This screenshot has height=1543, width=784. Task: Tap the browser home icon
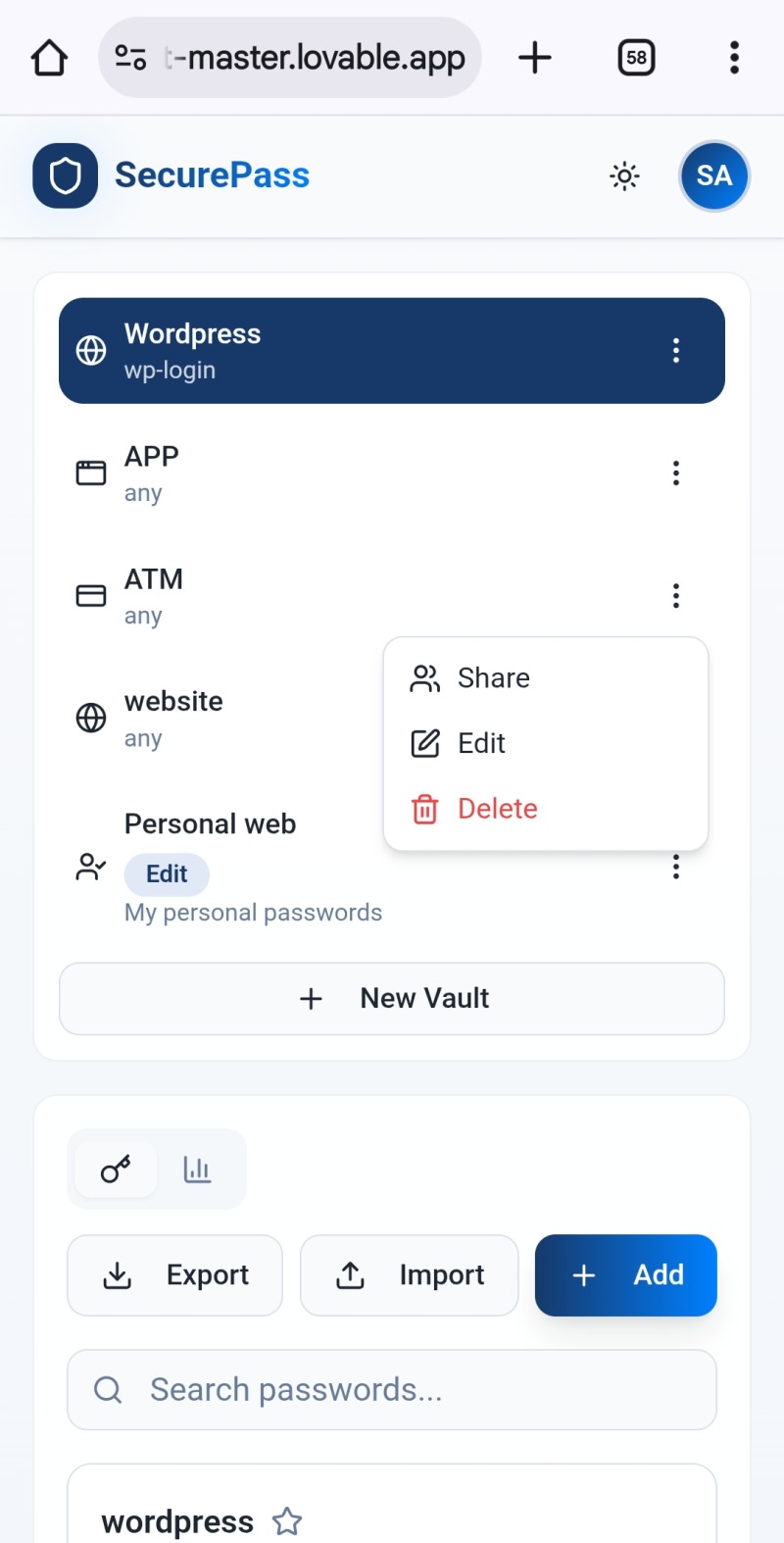point(49,58)
